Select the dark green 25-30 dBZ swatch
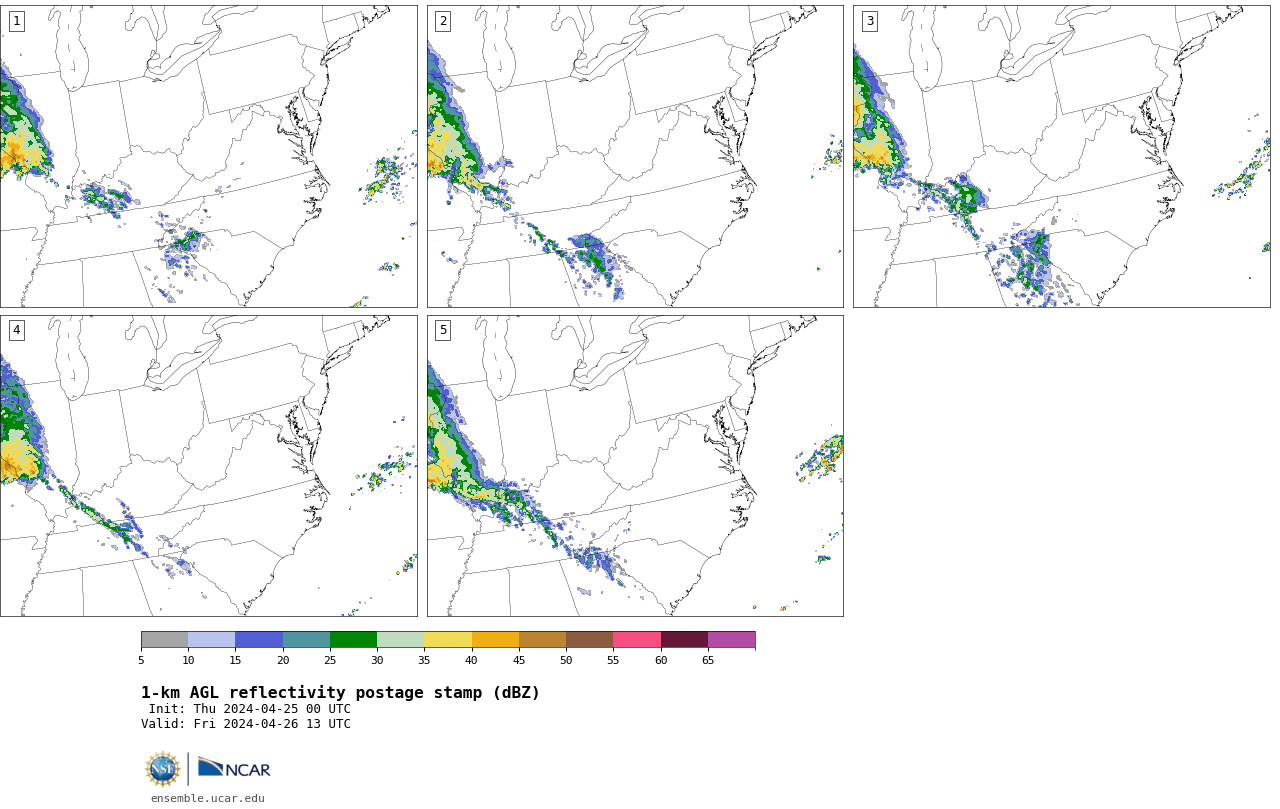Viewport: 1280px width, 809px height. click(353, 640)
